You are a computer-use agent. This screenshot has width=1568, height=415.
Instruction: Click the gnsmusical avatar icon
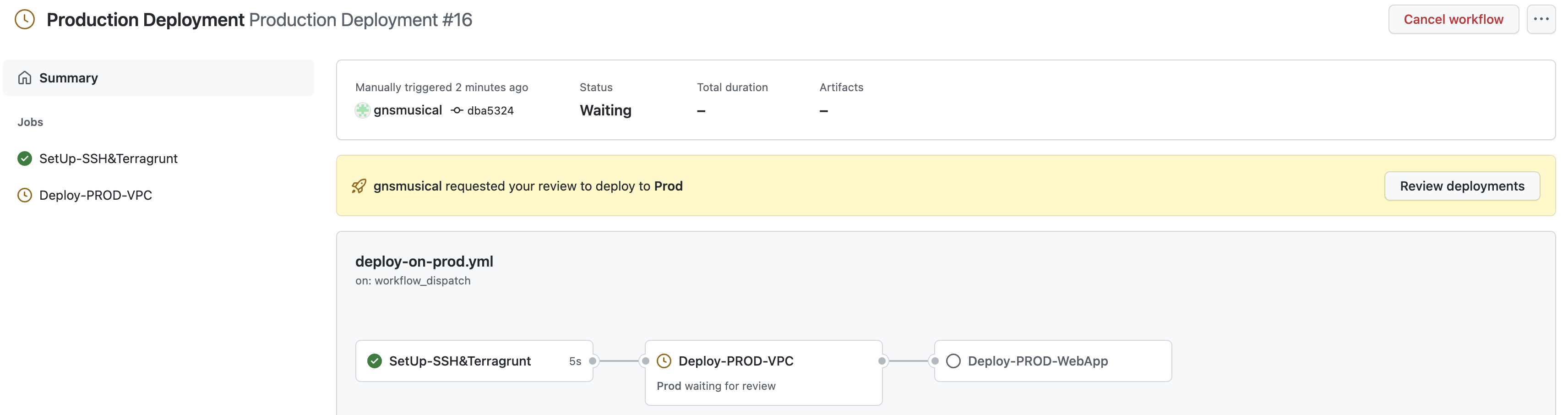tap(362, 110)
